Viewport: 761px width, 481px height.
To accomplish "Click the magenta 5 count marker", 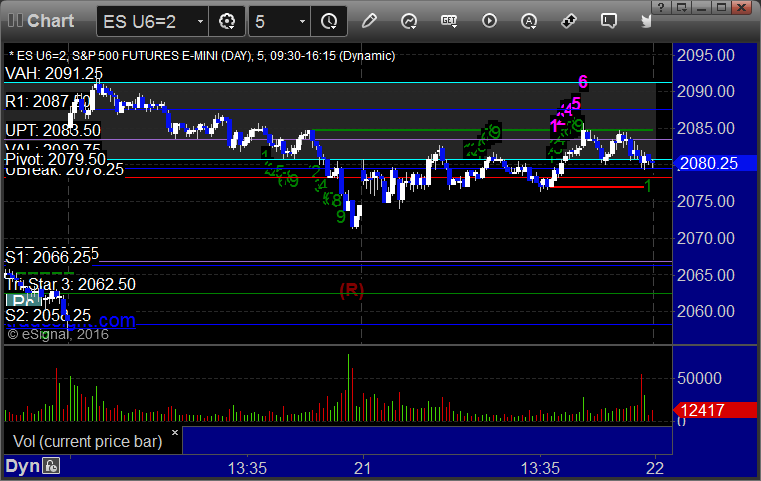I will pos(576,103).
